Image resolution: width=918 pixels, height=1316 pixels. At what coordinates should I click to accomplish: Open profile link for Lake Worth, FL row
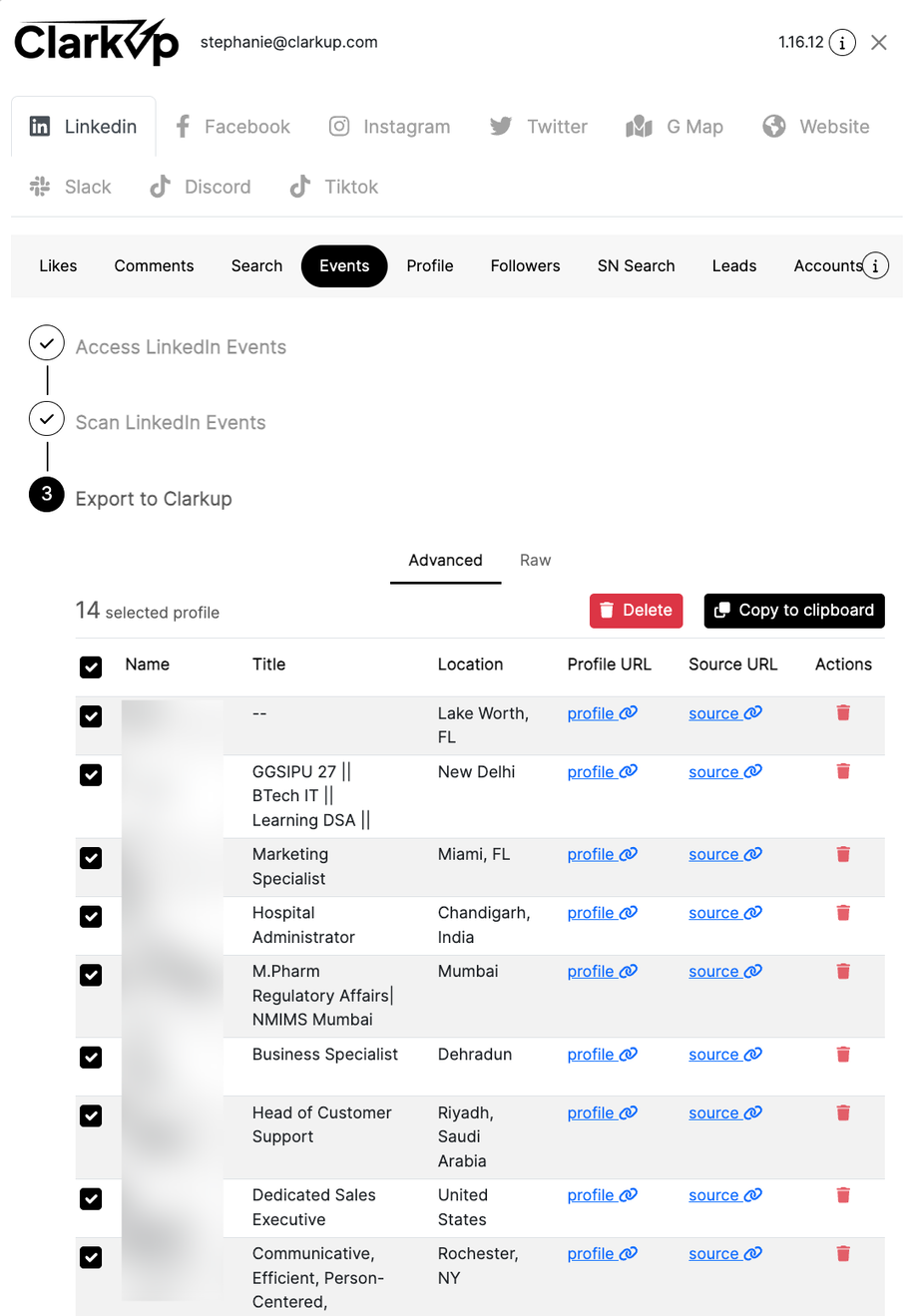pyautogui.click(x=602, y=713)
